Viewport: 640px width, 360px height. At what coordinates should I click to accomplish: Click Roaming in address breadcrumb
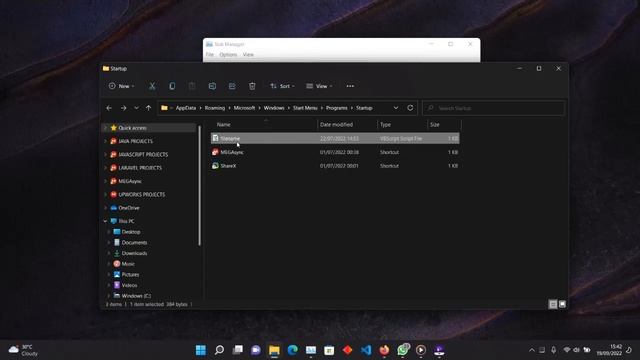click(x=215, y=108)
